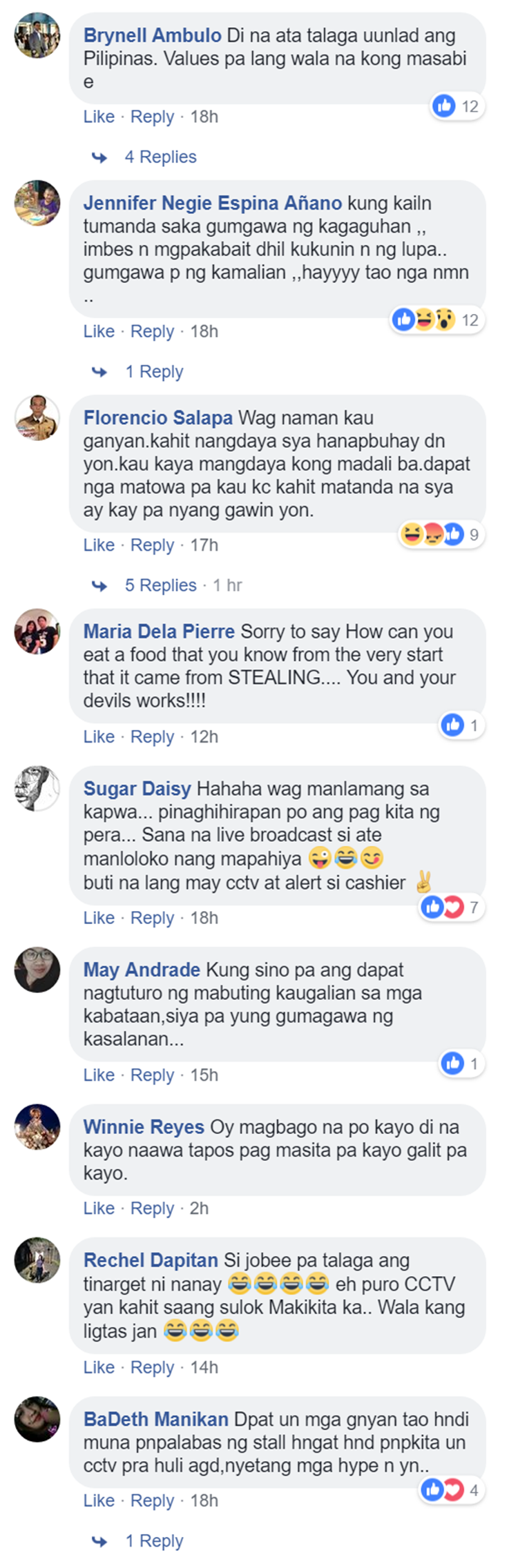This screenshot has height=1568, width=518.
Task: Open Sugar Daisy's comment reactions
Action: pos(451,907)
